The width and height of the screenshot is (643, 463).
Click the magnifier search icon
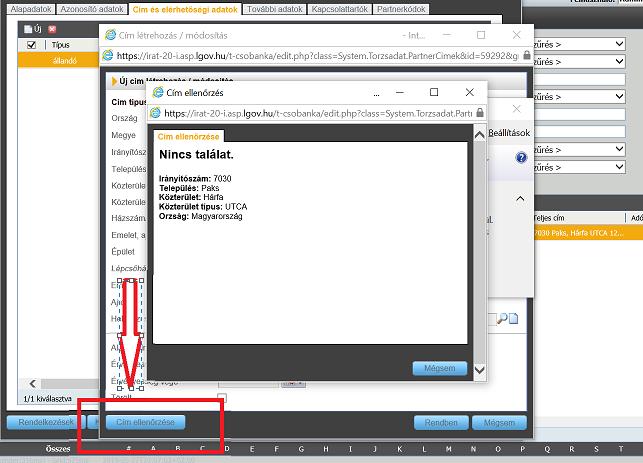coord(502,319)
